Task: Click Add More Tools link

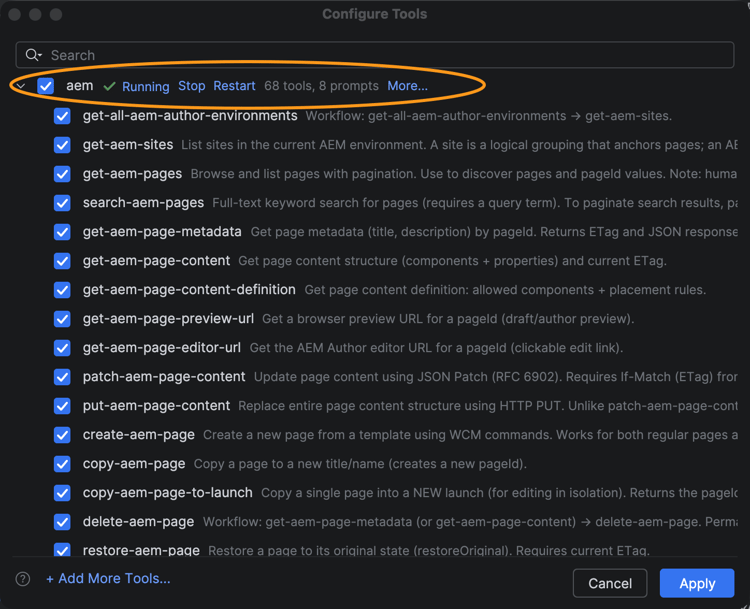Action: click(x=108, y=579)
